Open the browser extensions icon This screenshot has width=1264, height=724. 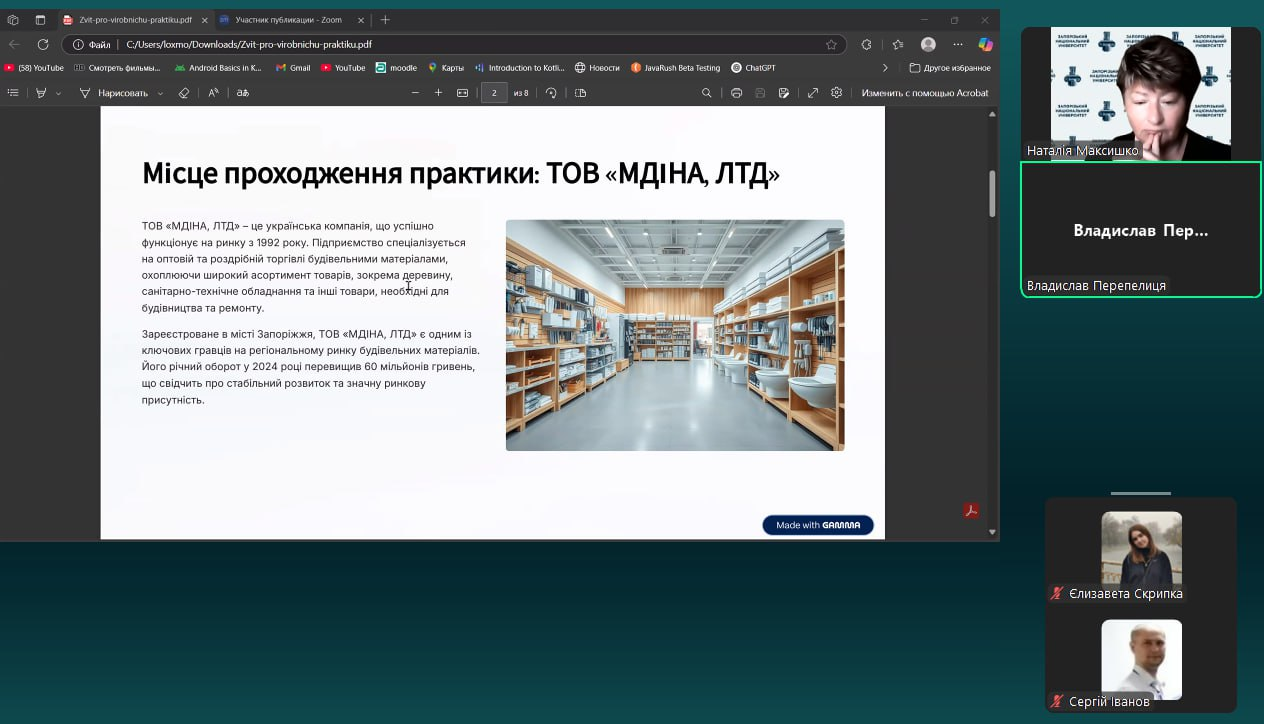point(866,44)
